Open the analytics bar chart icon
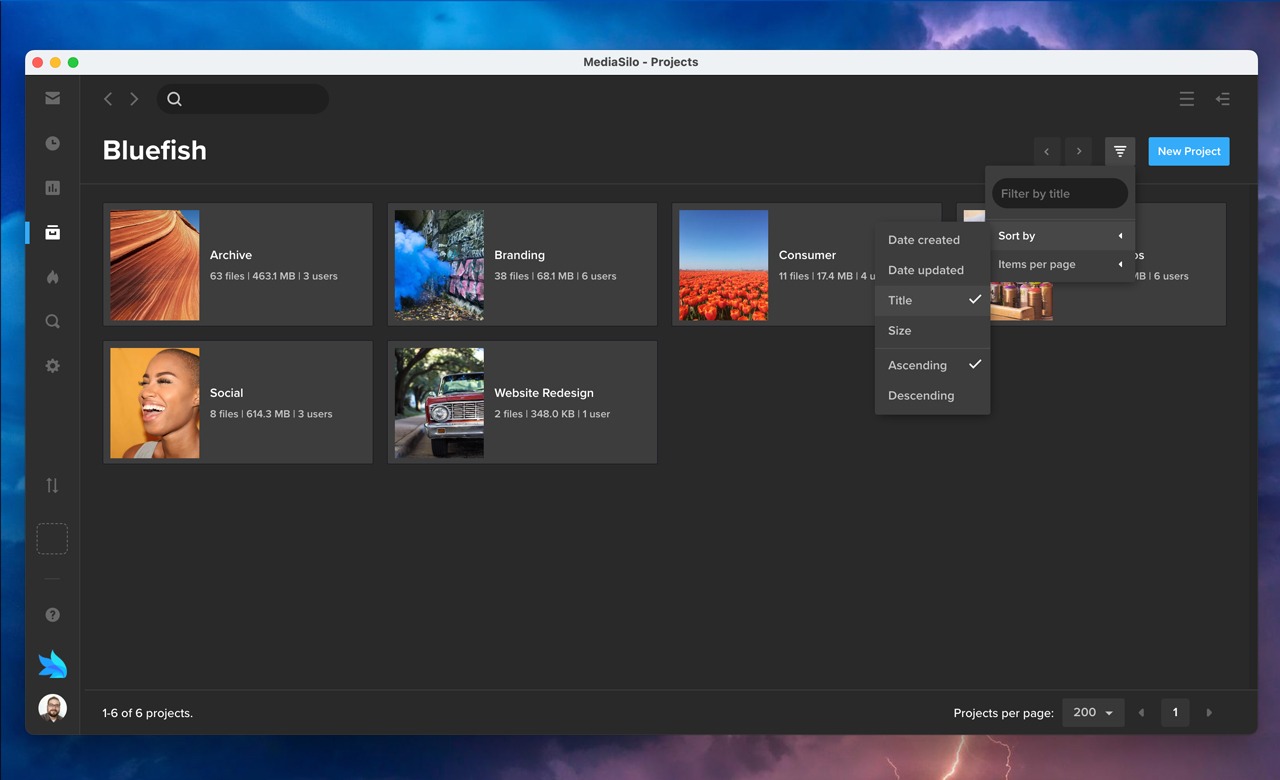This screenshot has height=780, width=1280. click(52, 187)
